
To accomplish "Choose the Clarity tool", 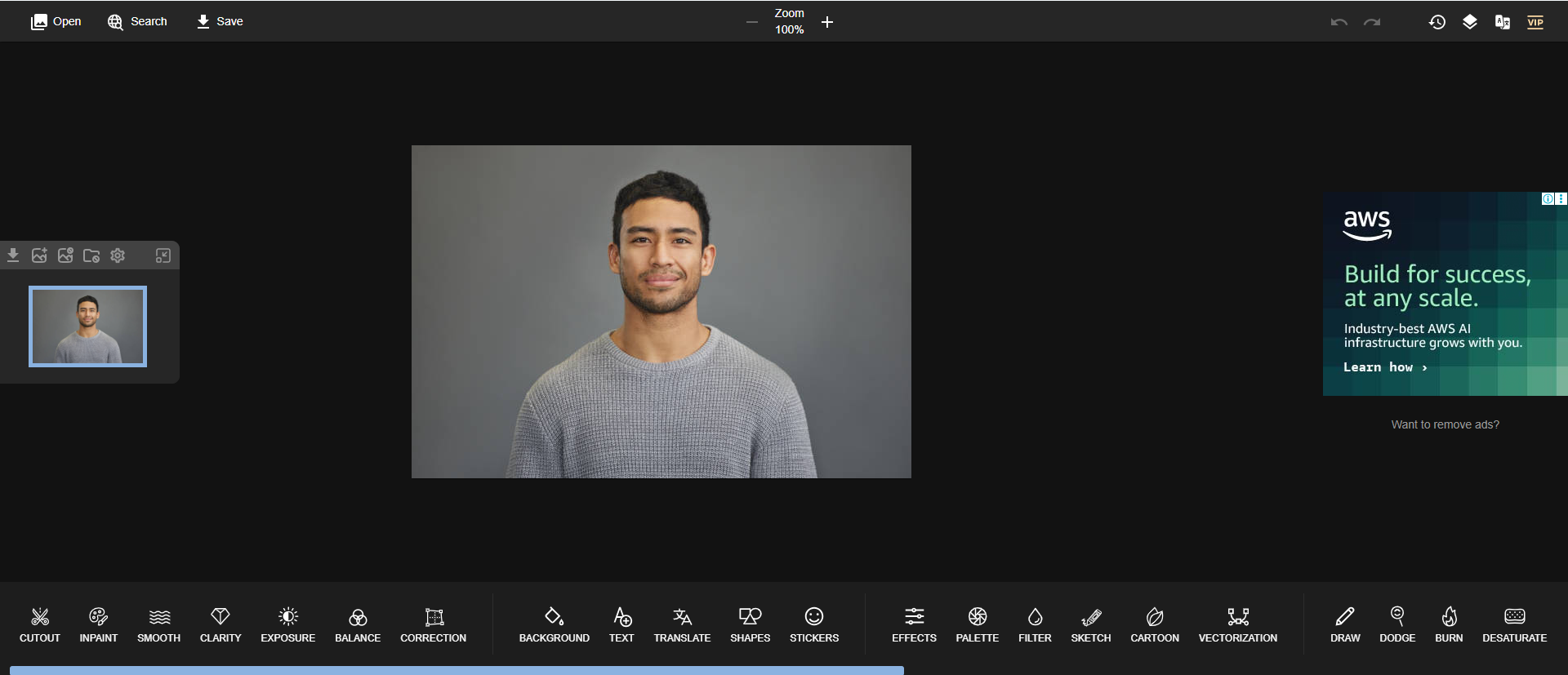I will (x=220, y=625).
